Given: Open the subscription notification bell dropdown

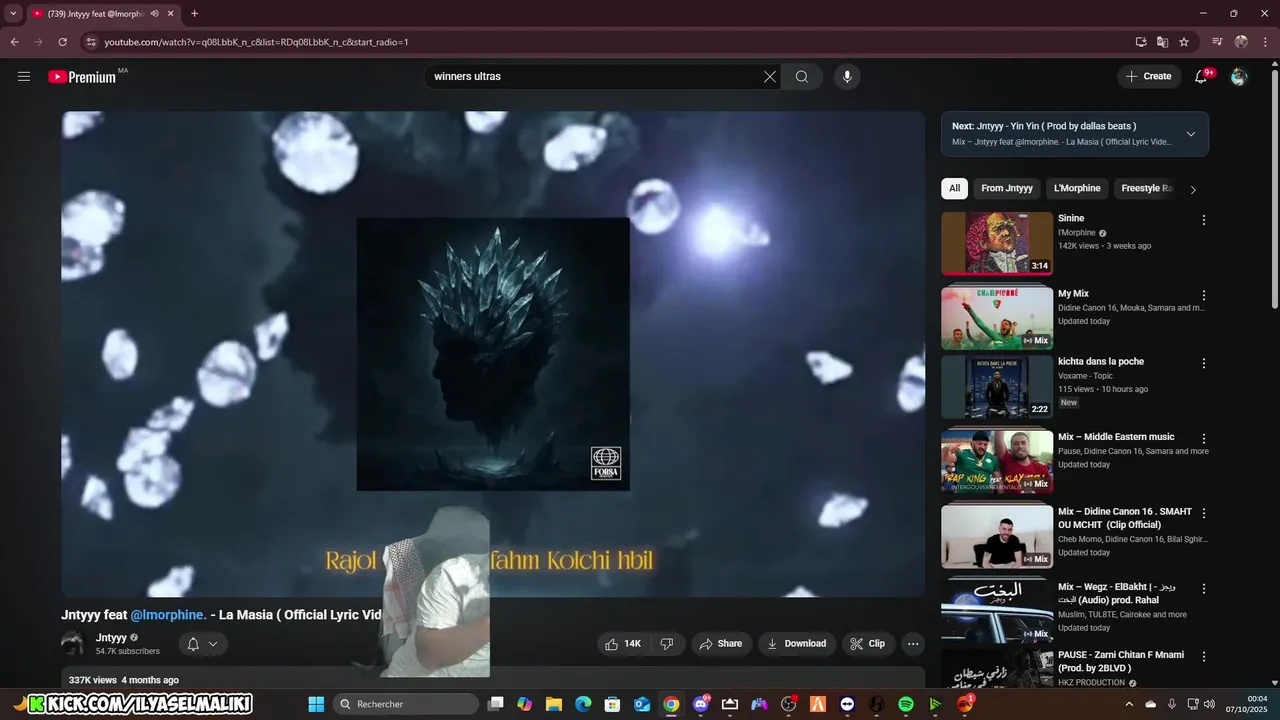Looking at the screenshot, I should click(x=203, y=644).
